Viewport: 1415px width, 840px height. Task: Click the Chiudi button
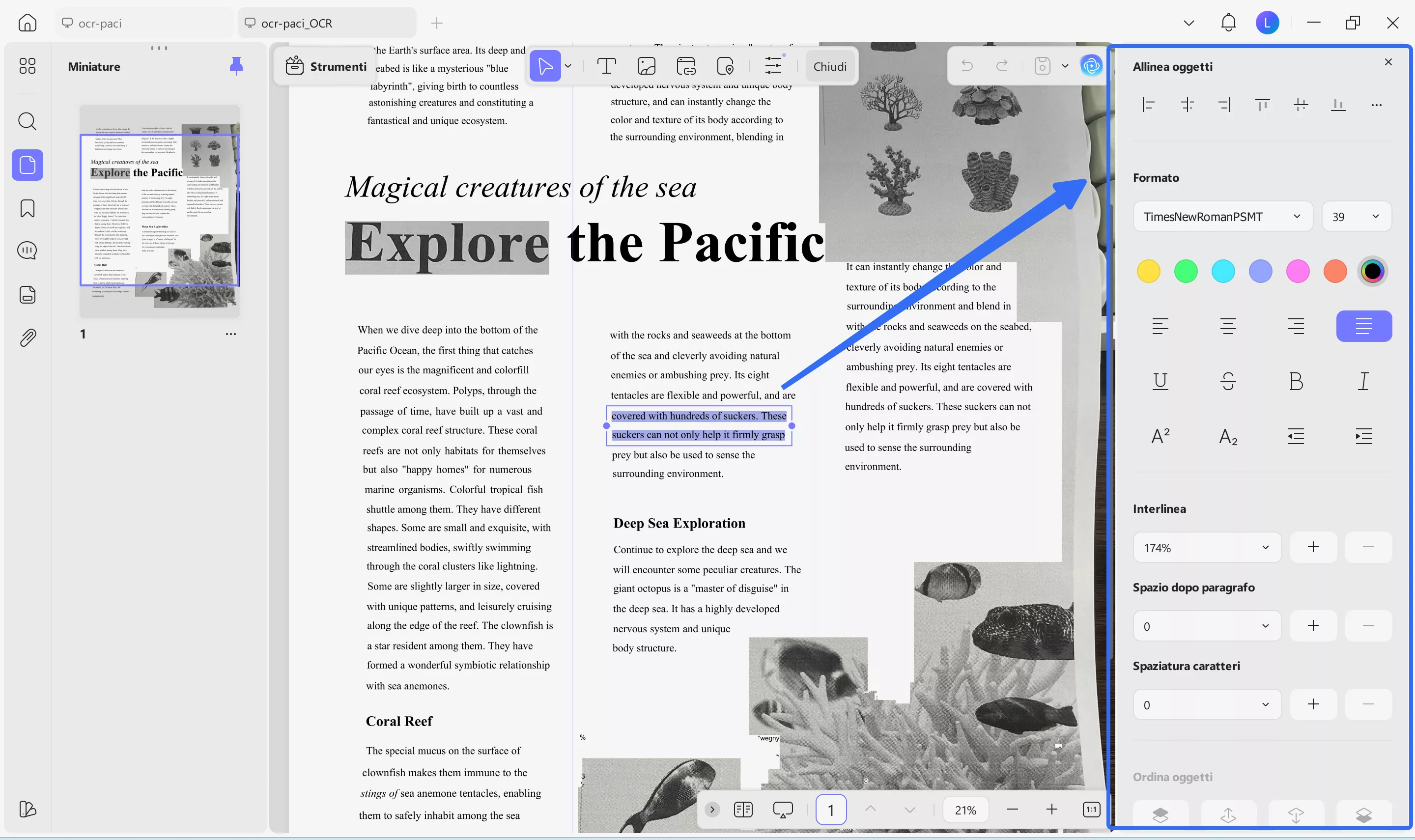[829, 66]
